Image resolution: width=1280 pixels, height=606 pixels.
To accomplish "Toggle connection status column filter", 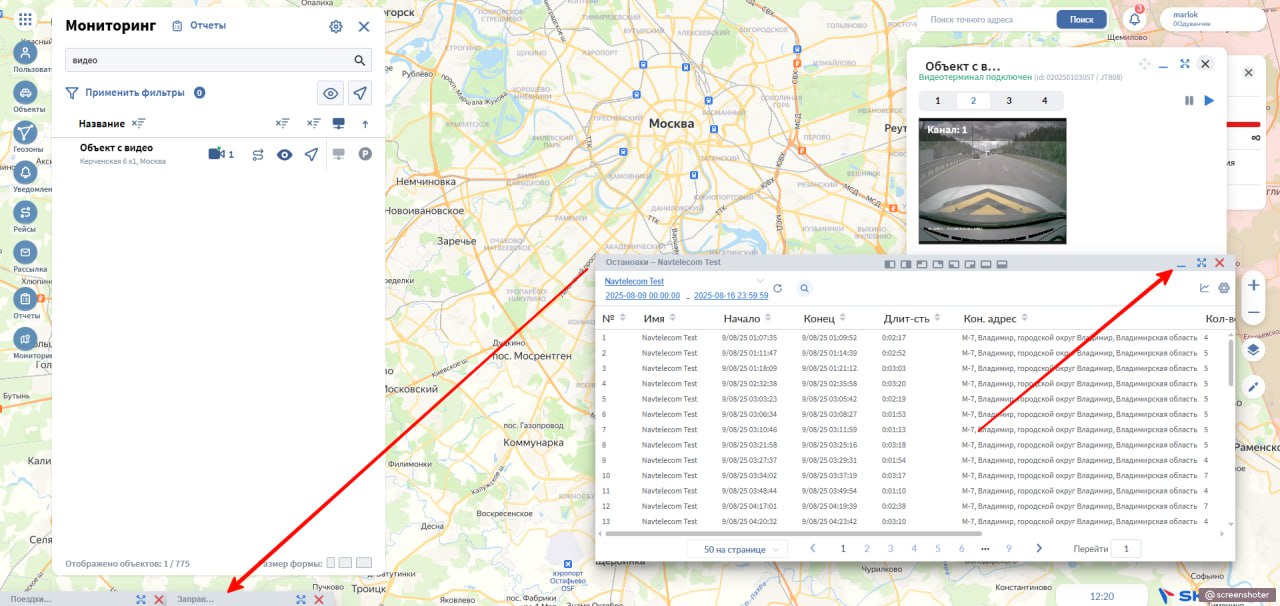I will (x=338, y=123).
